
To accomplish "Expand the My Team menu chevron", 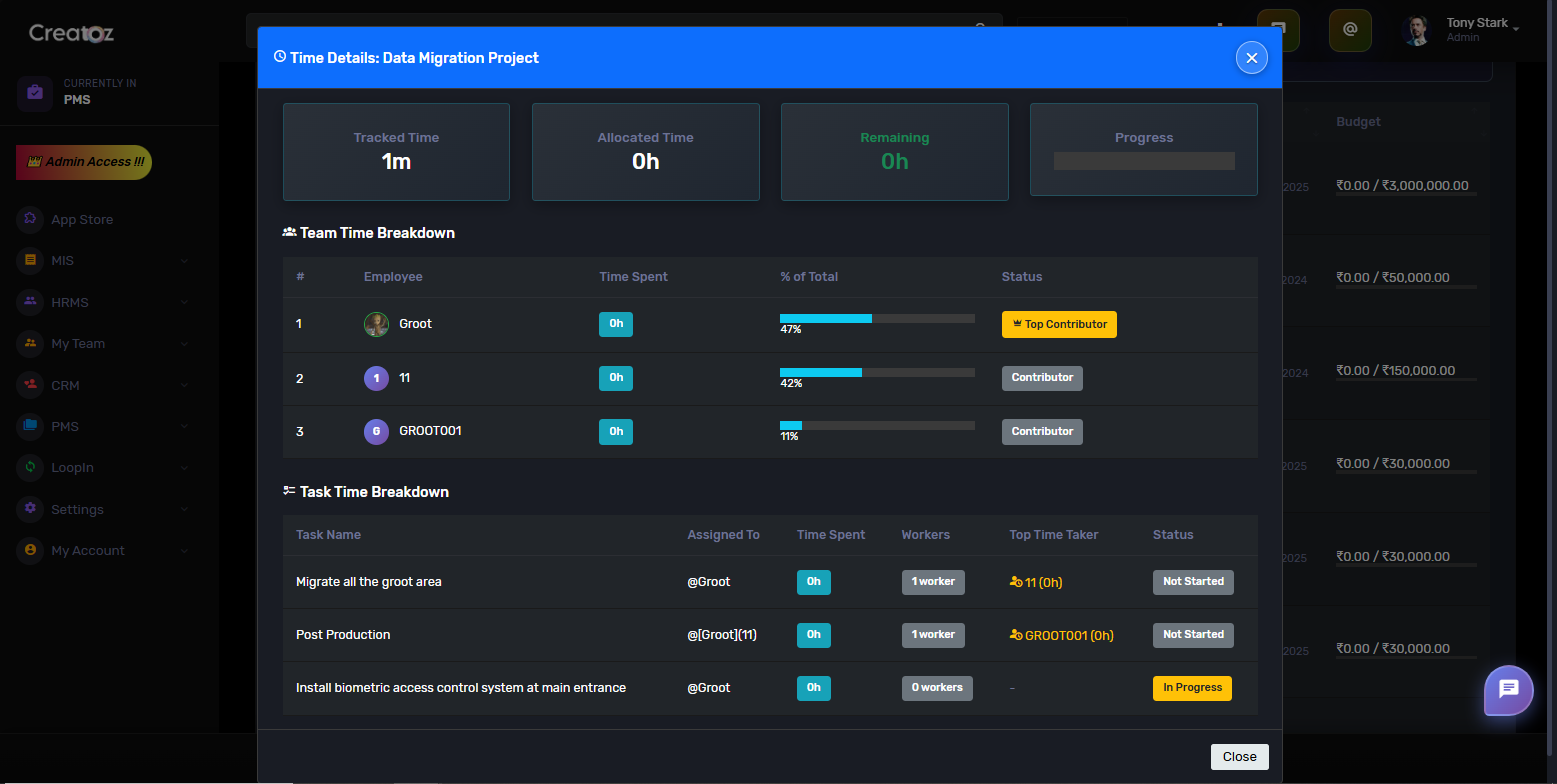I will coord(185,344).
